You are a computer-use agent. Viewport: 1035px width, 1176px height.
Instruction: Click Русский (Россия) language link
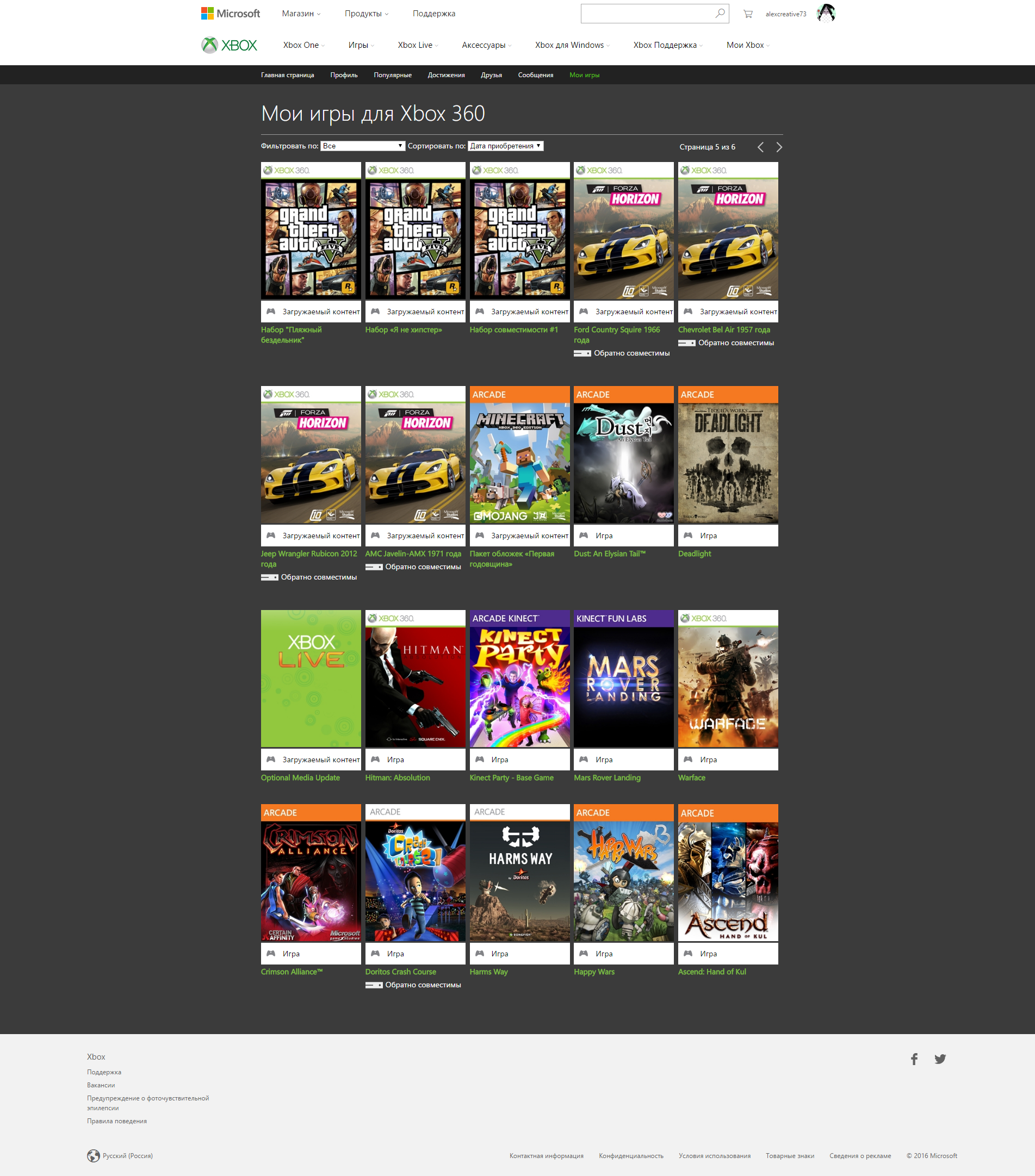pyautogui.click(x=128, y=1156)
